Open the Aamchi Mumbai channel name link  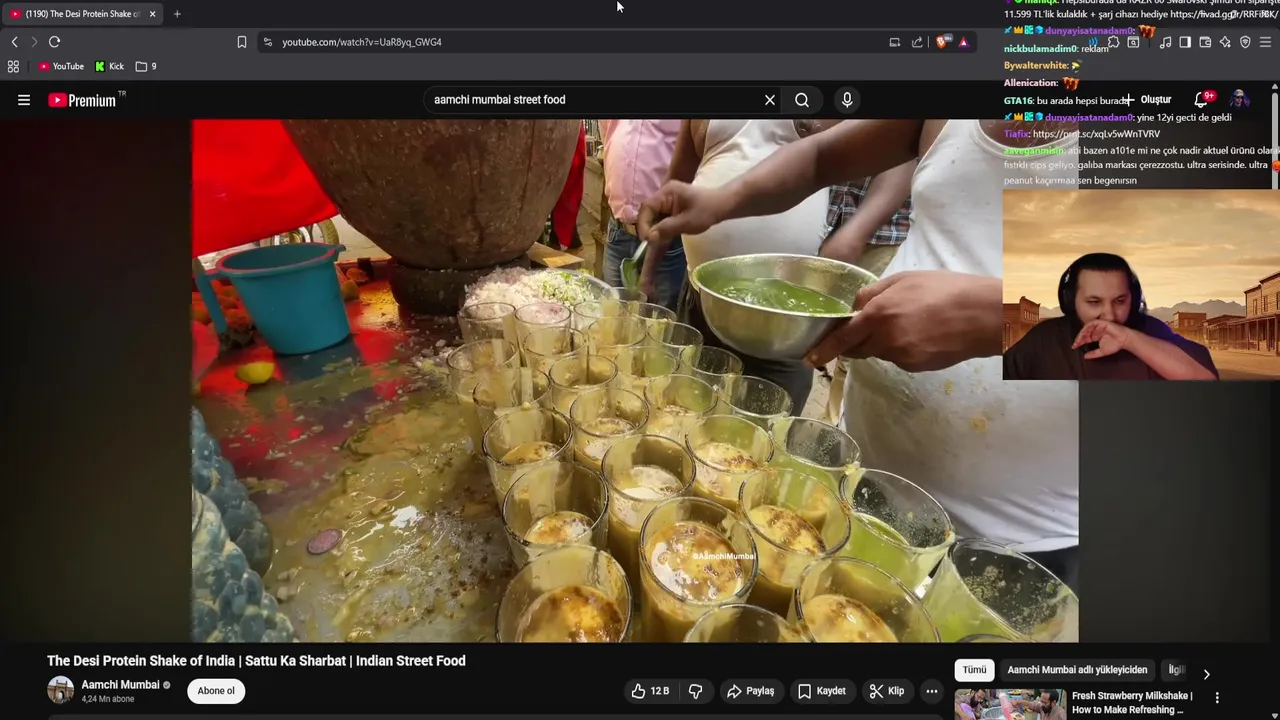(120, 685)
